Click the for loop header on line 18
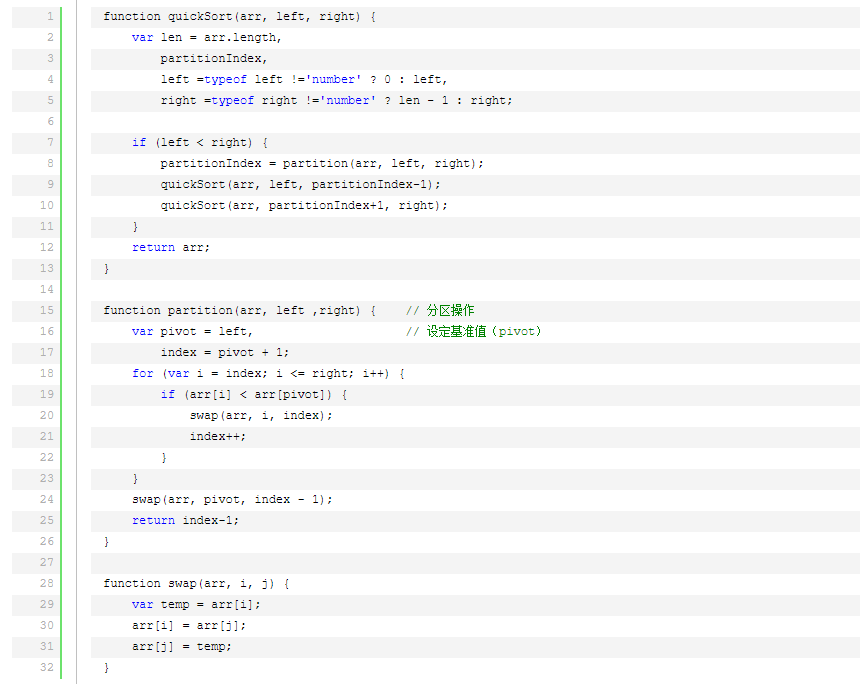 268,374
